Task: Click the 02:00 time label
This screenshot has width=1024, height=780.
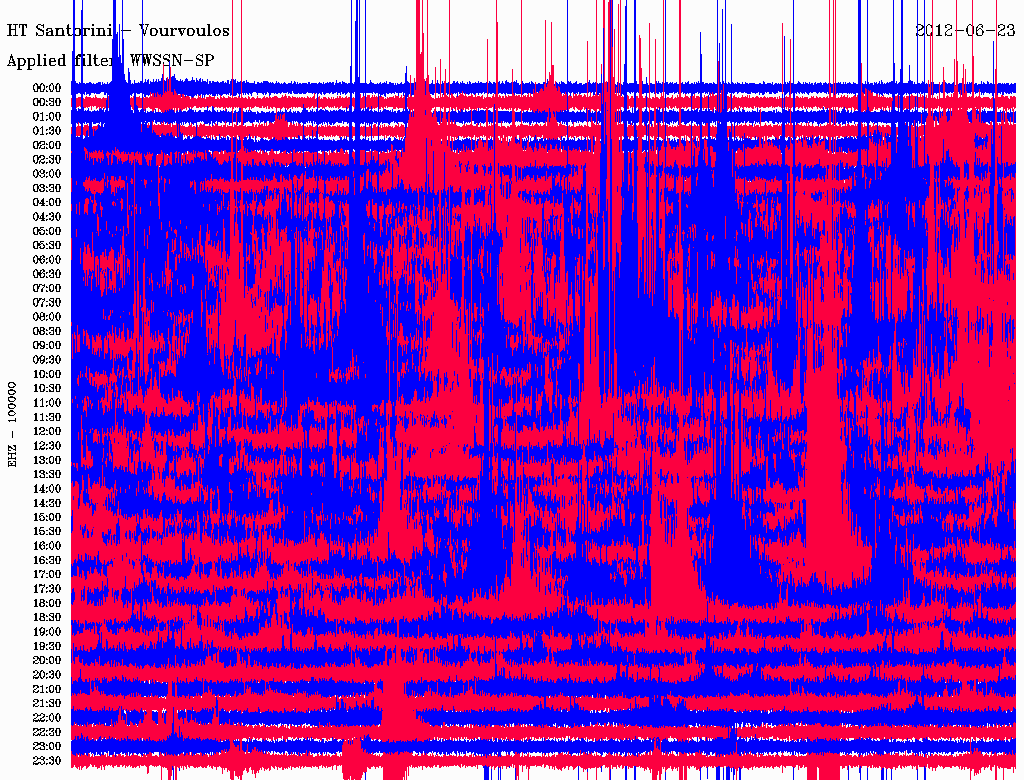Action: 47,145
